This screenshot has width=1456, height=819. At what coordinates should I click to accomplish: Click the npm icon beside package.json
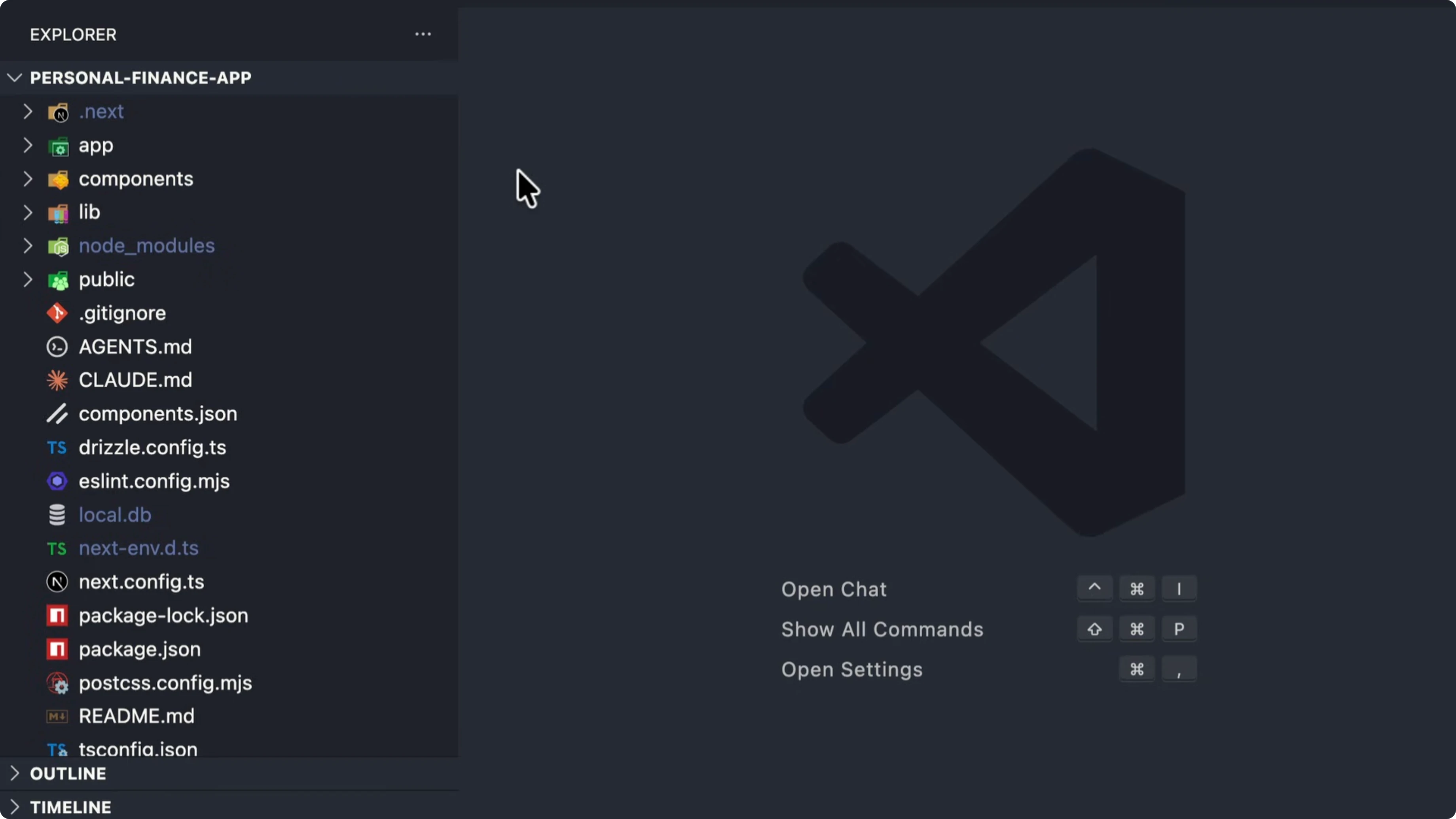point(57,649)
